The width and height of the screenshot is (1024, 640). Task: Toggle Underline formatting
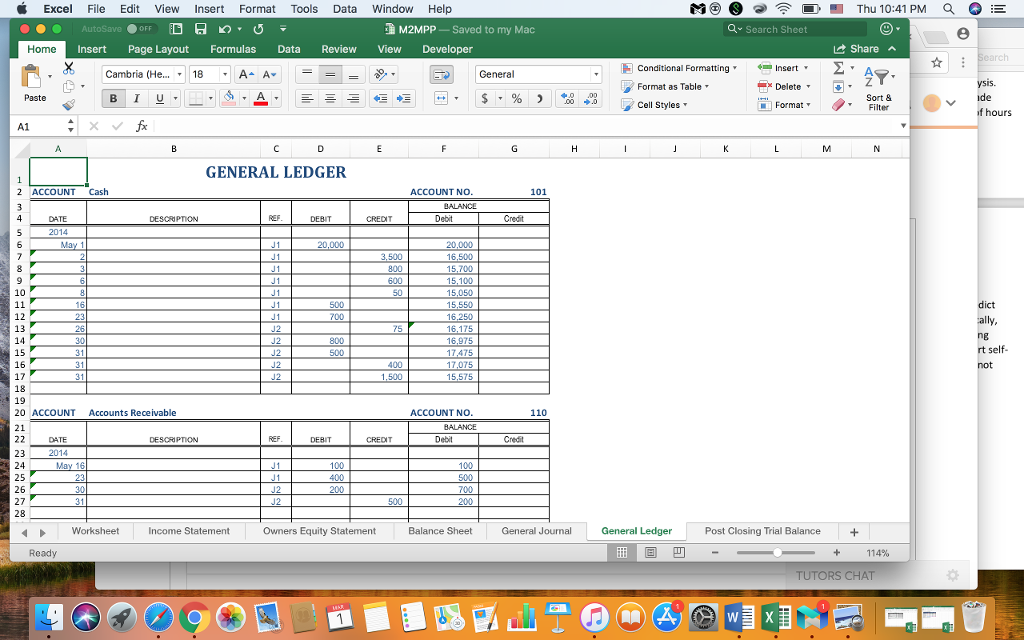click(159, 99)
